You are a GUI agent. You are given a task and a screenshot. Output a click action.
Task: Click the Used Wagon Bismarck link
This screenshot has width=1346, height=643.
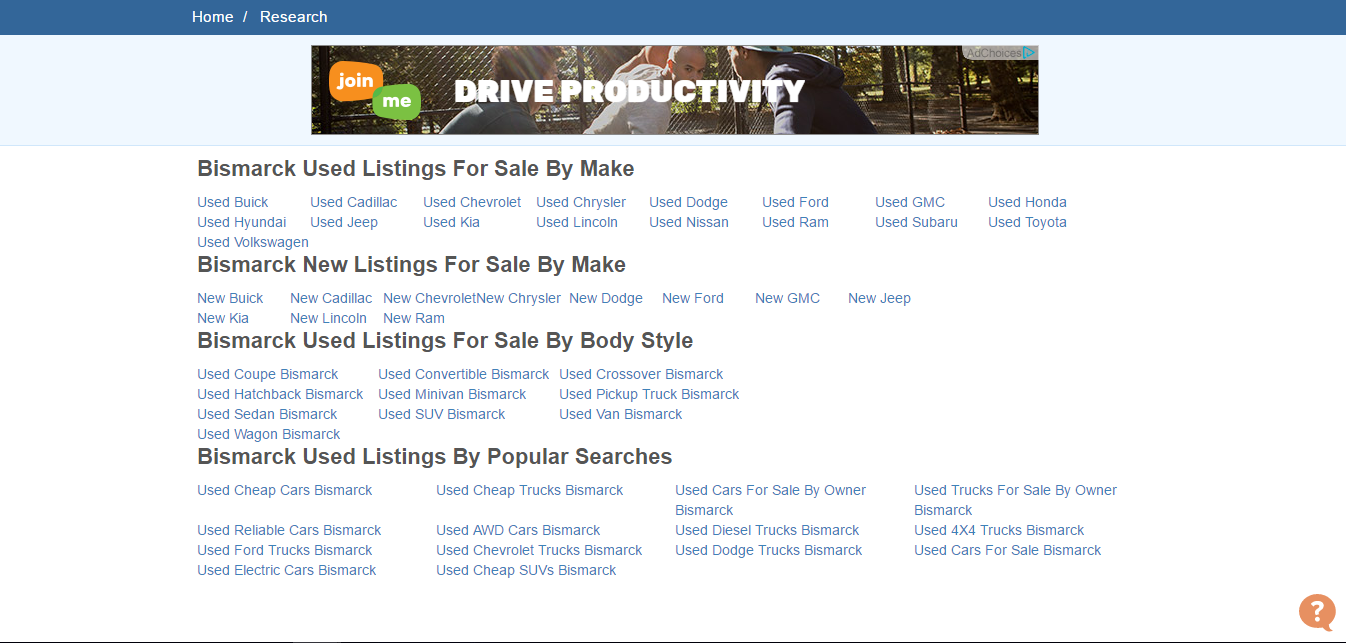pyautogui.click(x=268, y=434)
